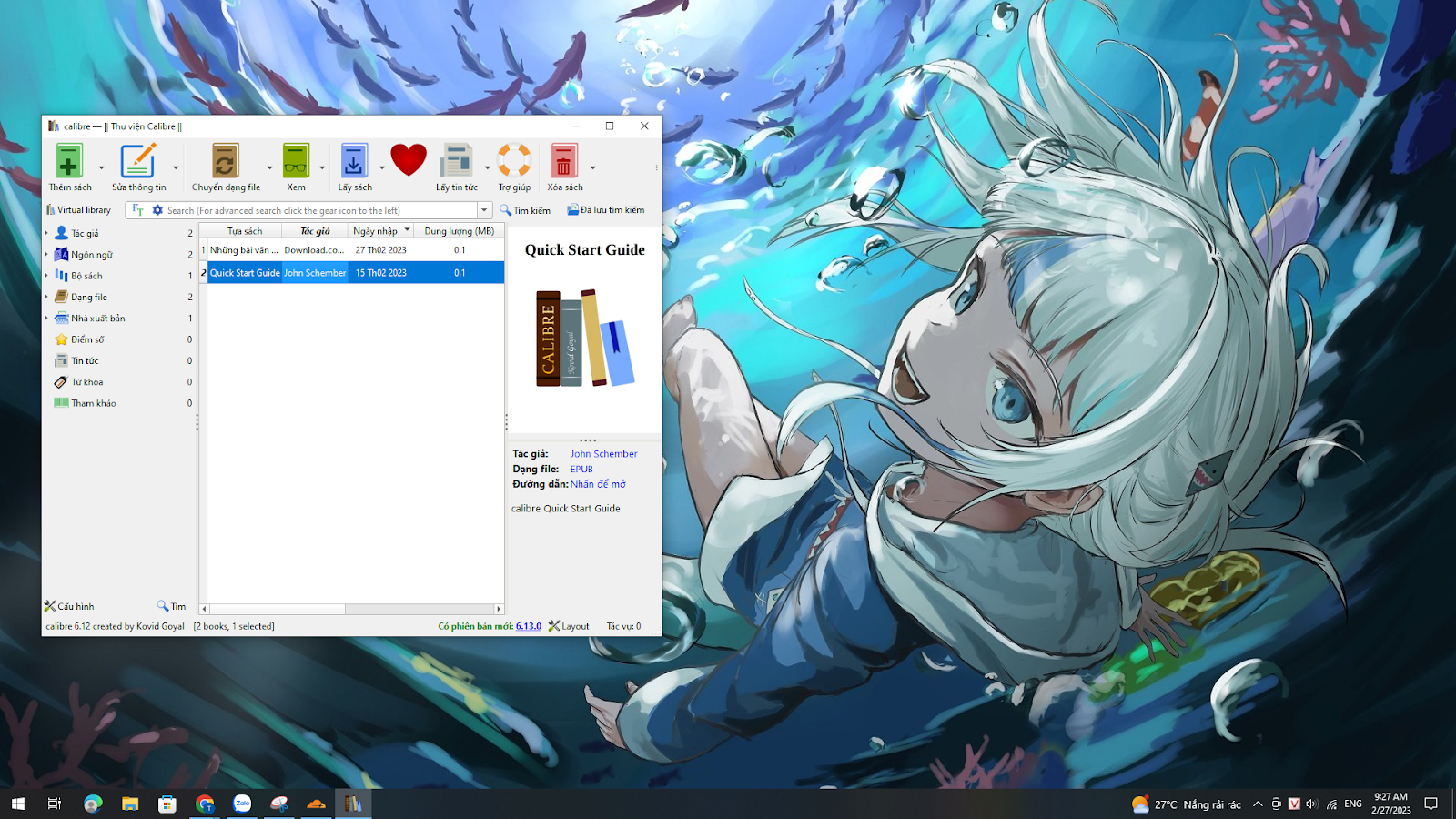Click the Tìm button below tag browser
The image size is (1456, 819).
pos(171,606)
